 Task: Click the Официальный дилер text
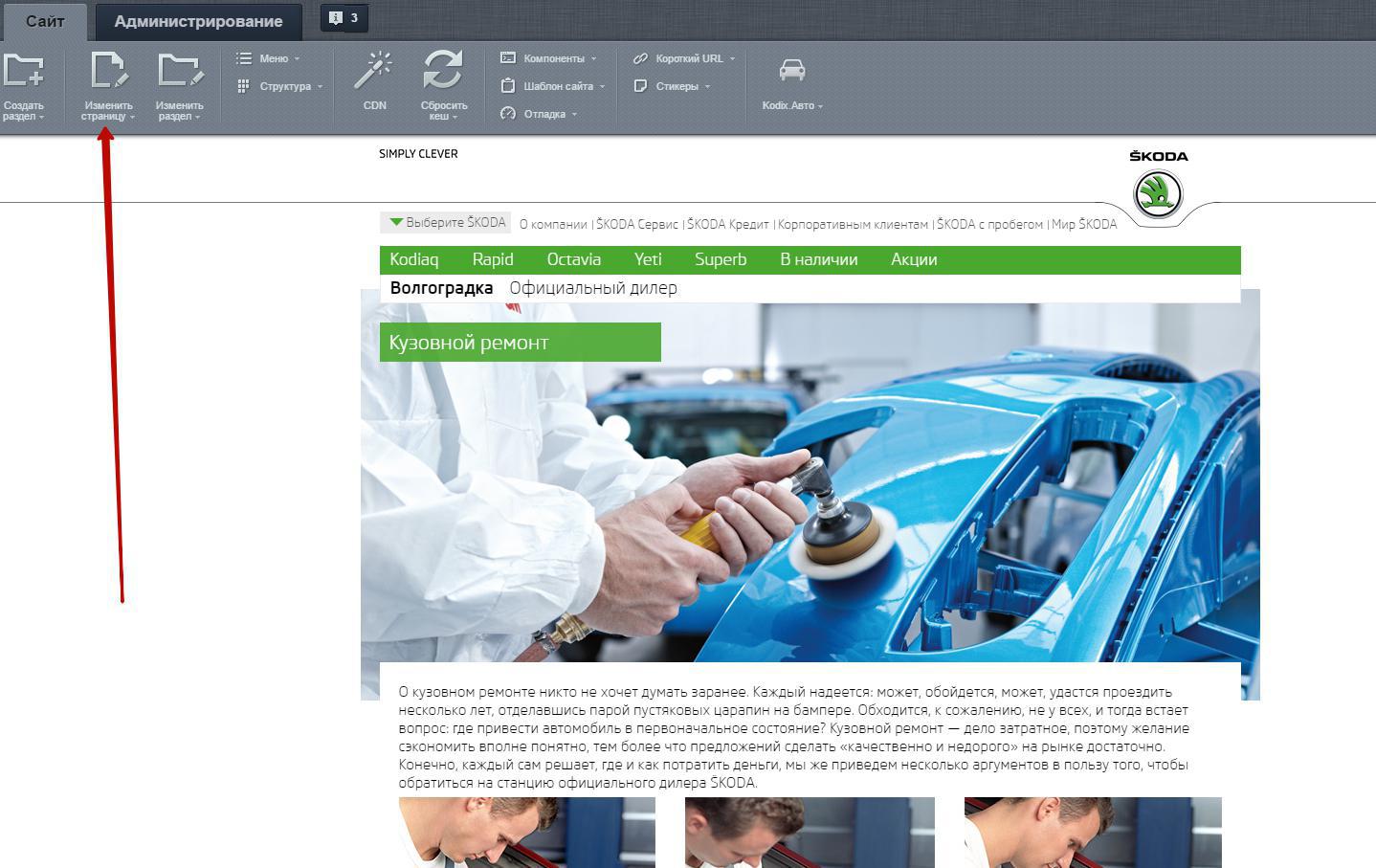(593, 288)
